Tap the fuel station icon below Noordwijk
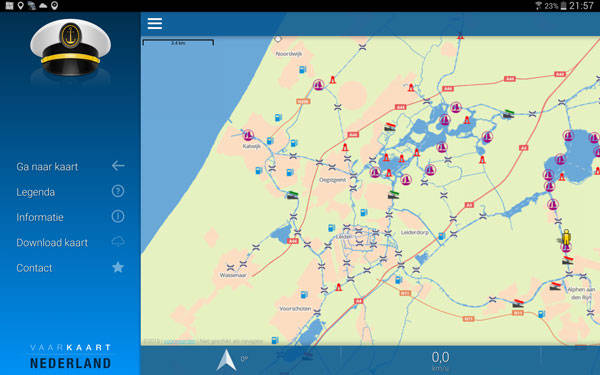 [x=302, y=70]
